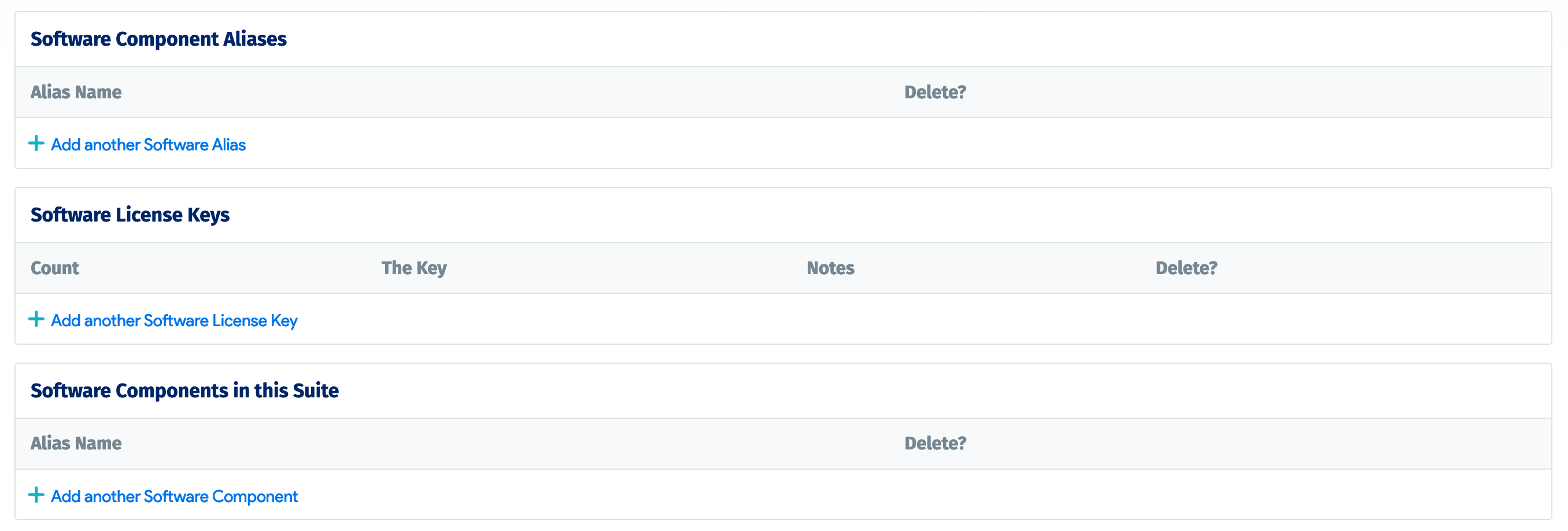
Task: Click the Delete? header in Software Components section
Action: tap(935, 443)
